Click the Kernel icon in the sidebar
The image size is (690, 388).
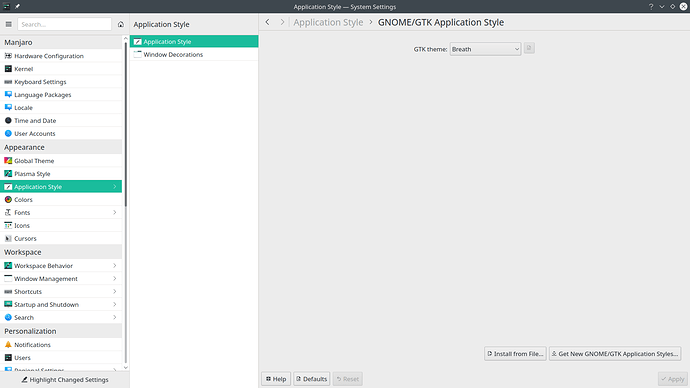pos(8,69)
